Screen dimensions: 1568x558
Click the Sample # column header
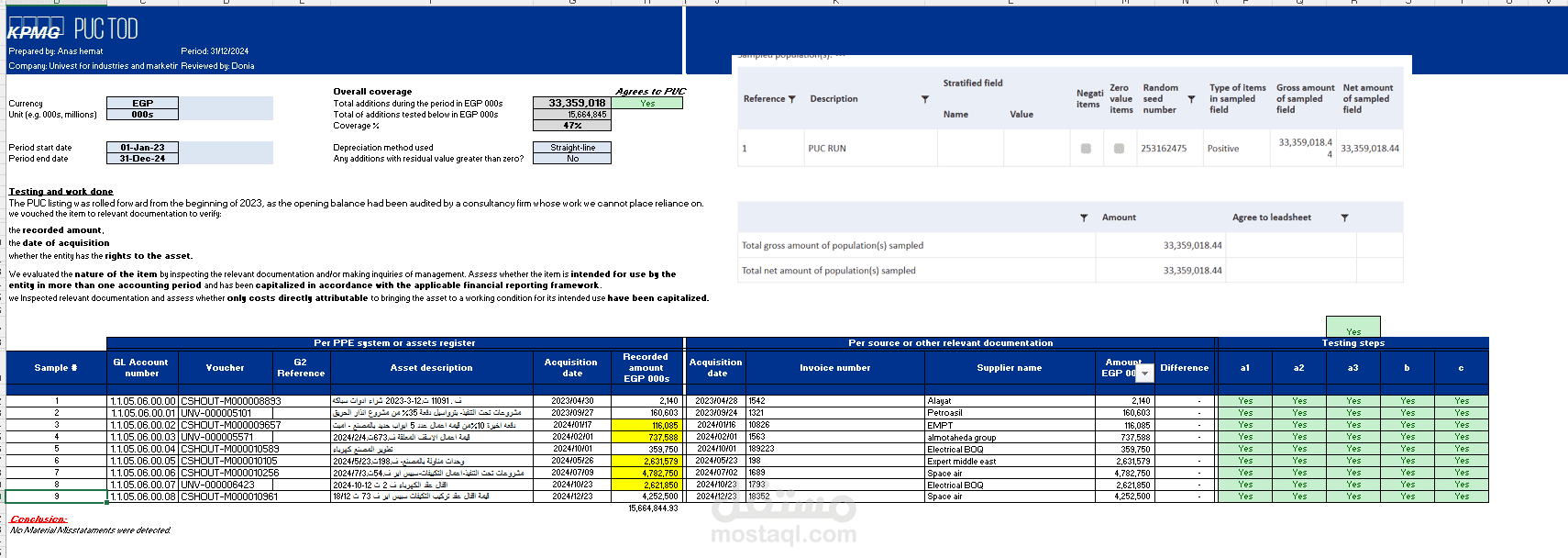coord(56,368)
